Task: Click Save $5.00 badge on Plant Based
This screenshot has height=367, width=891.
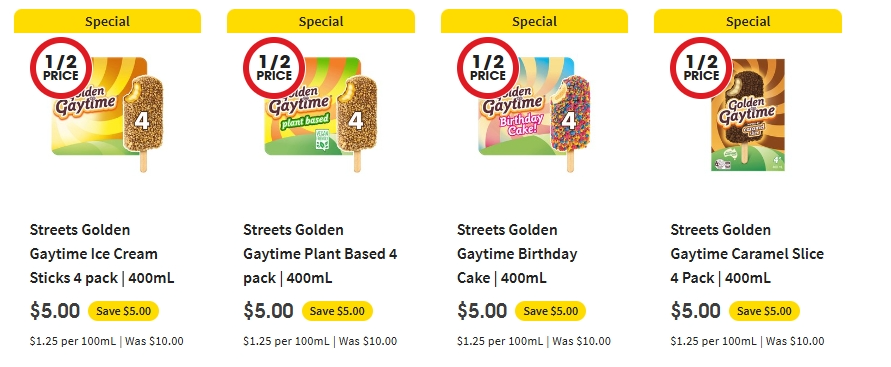Action: (337, 311)
